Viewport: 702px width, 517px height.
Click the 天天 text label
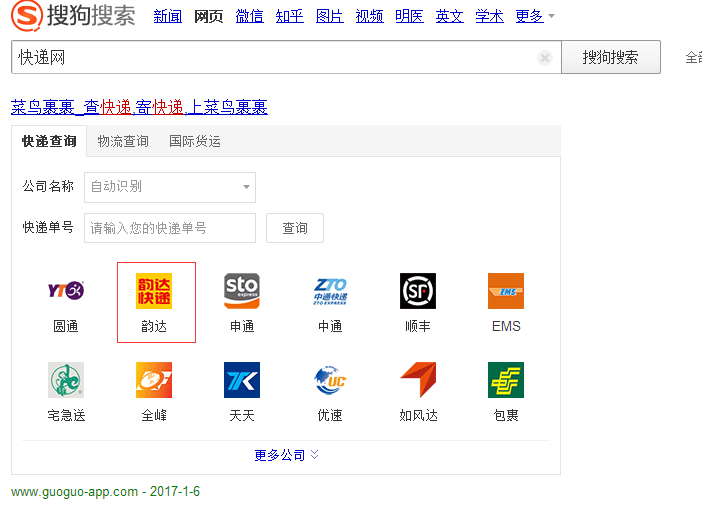tap(242, 416)
